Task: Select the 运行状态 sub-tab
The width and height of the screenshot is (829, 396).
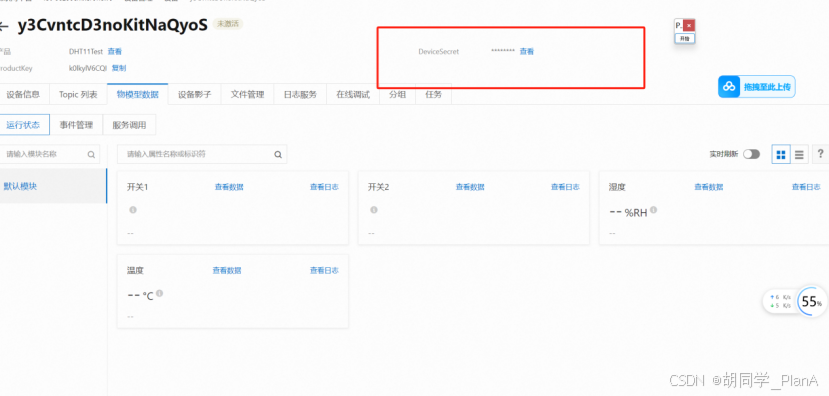Action: click(23, 125)
